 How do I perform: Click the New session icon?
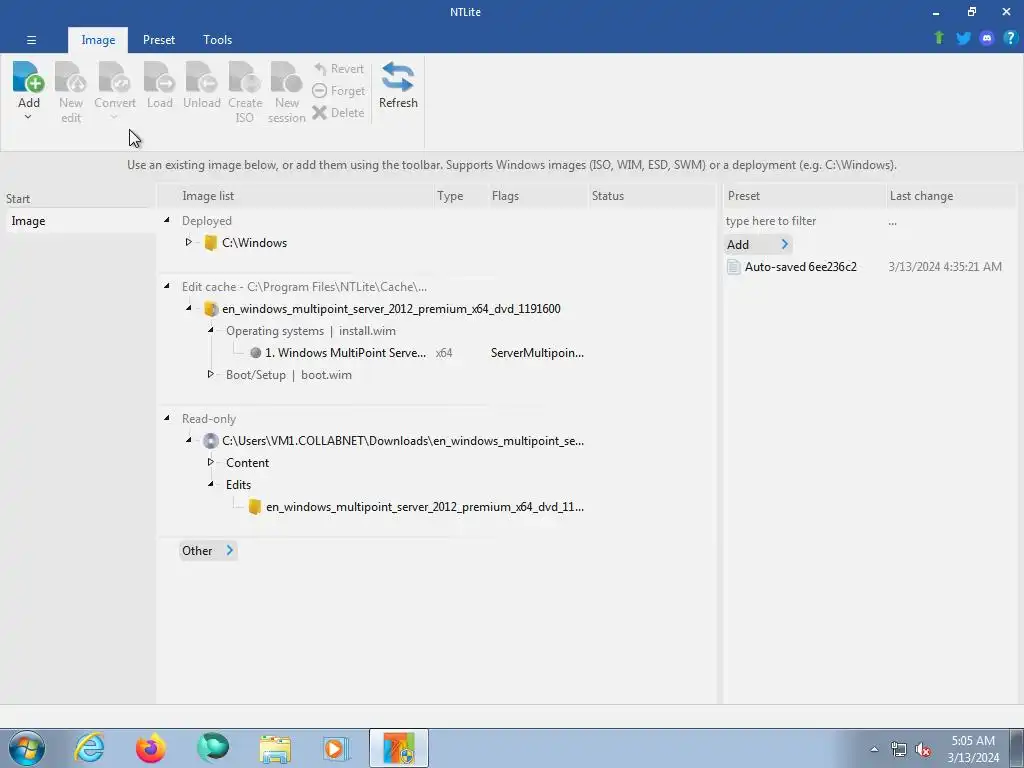click(286, 77)
